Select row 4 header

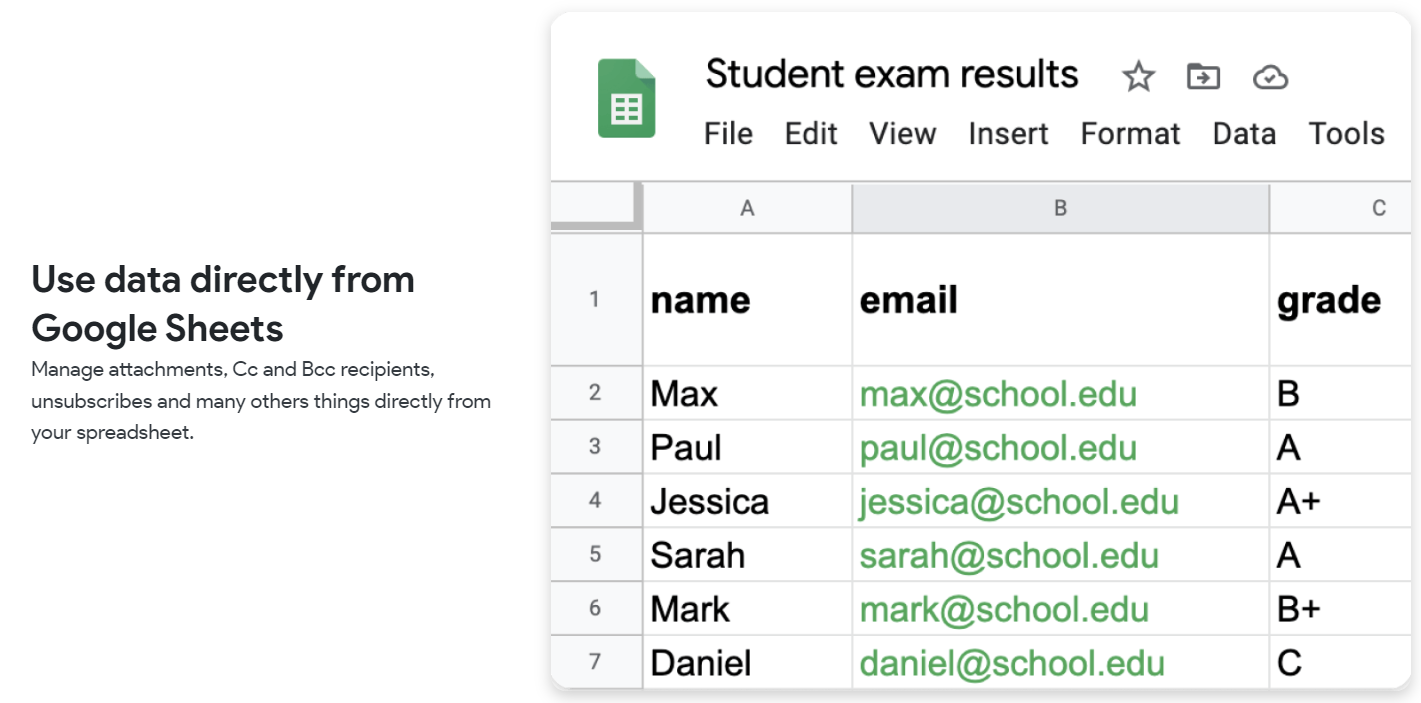[595, 500]
